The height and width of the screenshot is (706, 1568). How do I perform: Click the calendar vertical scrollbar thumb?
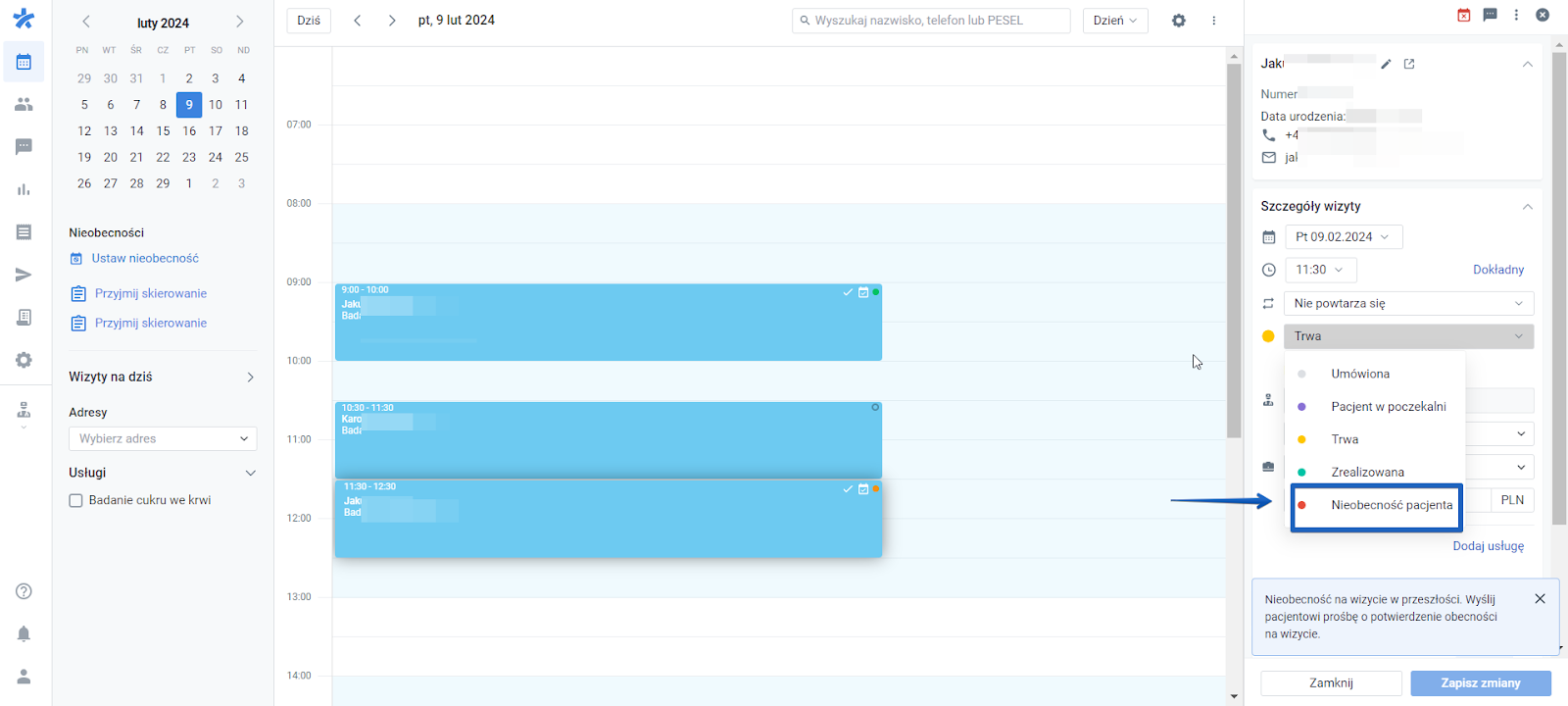[1234, 250]
